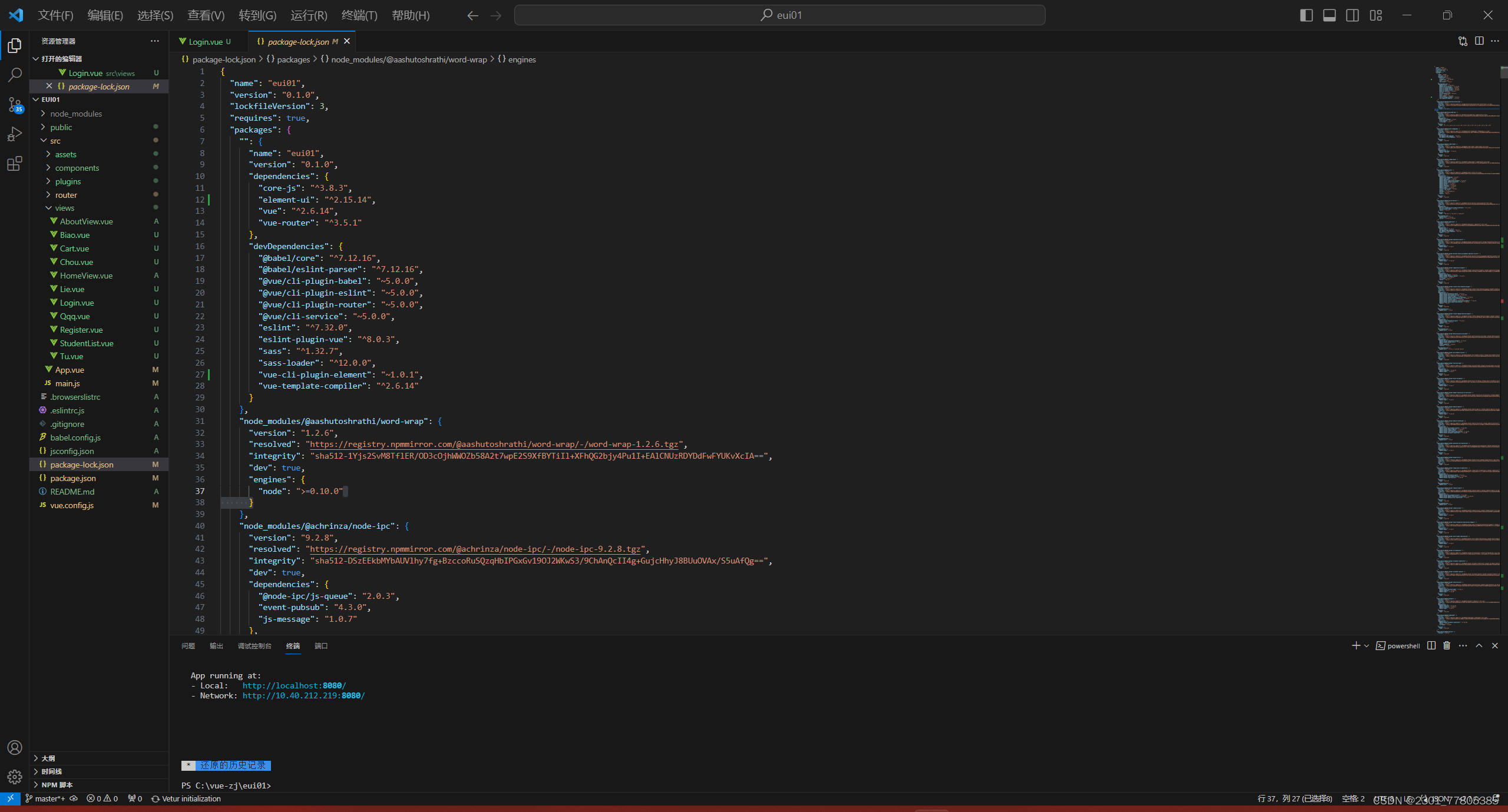1508x812 pixels.
Task: Maximize the terminal panel size
Action: click(x=1479, y=646)
